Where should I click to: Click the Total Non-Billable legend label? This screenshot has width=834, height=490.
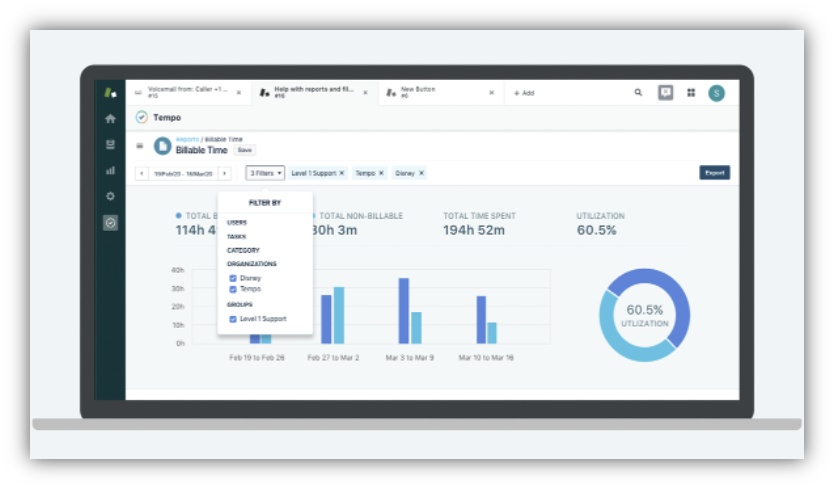(361, 216)
